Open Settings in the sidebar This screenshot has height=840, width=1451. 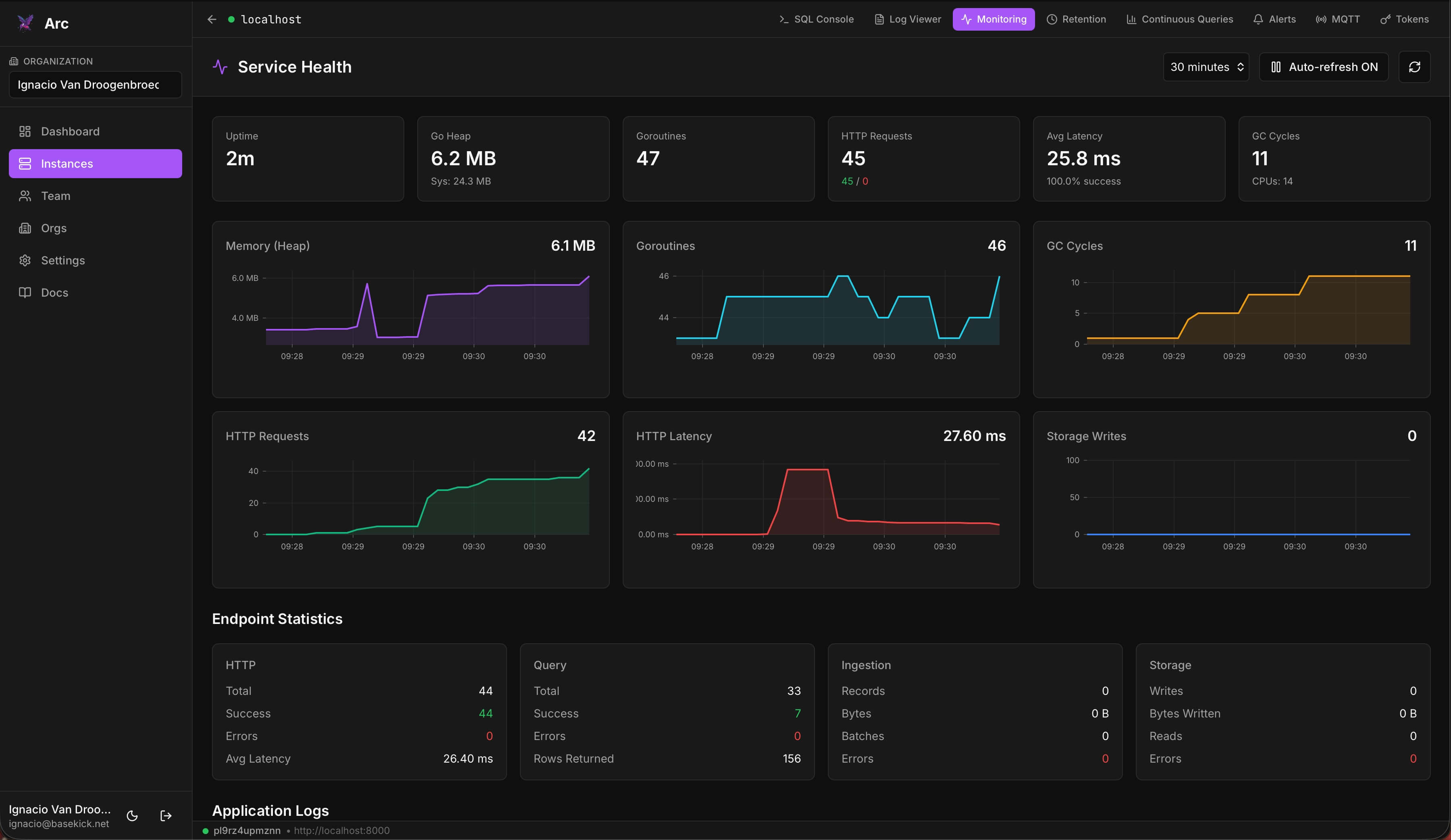[96, 260]
